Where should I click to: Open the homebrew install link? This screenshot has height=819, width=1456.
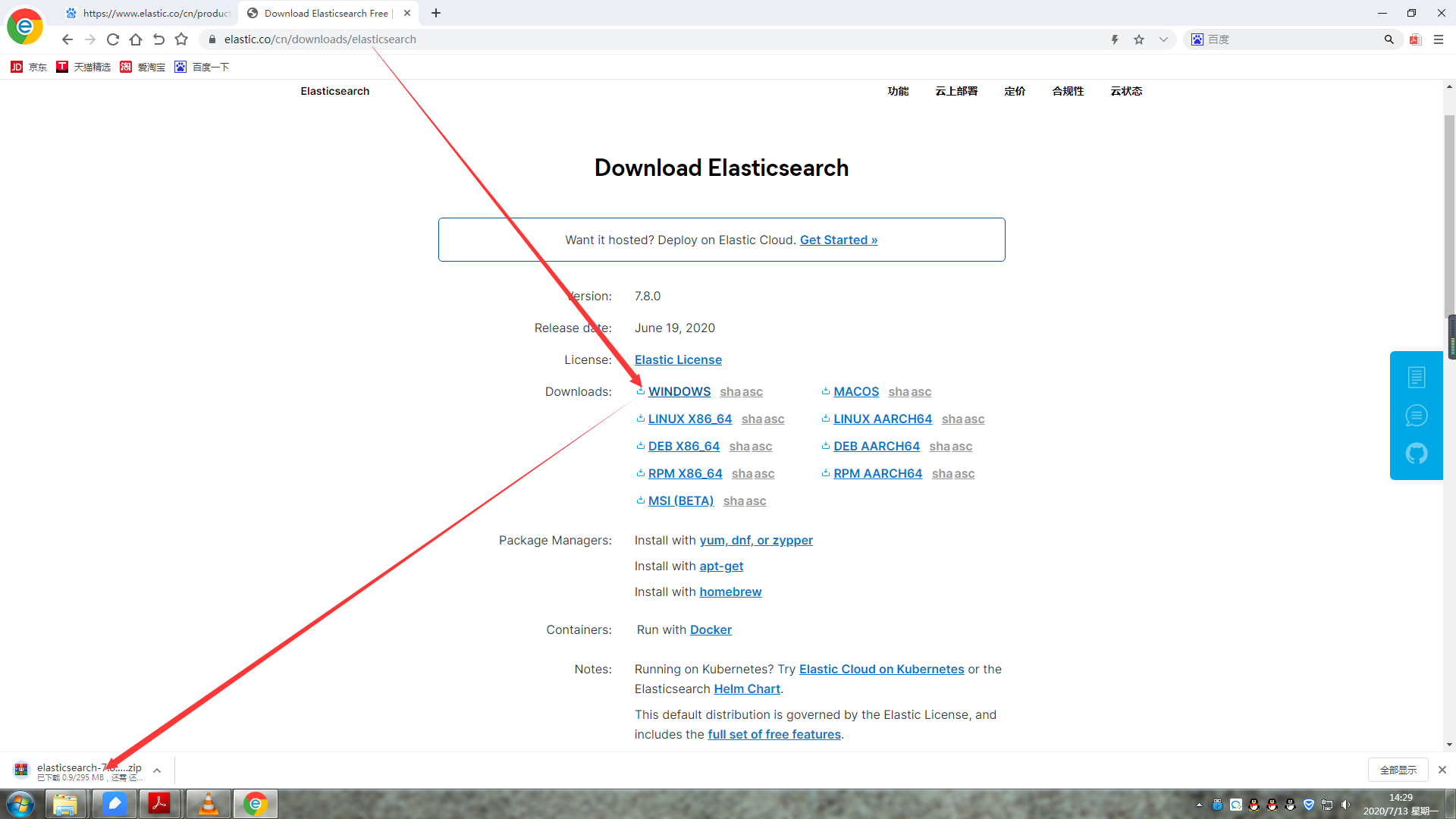point(730,591)
